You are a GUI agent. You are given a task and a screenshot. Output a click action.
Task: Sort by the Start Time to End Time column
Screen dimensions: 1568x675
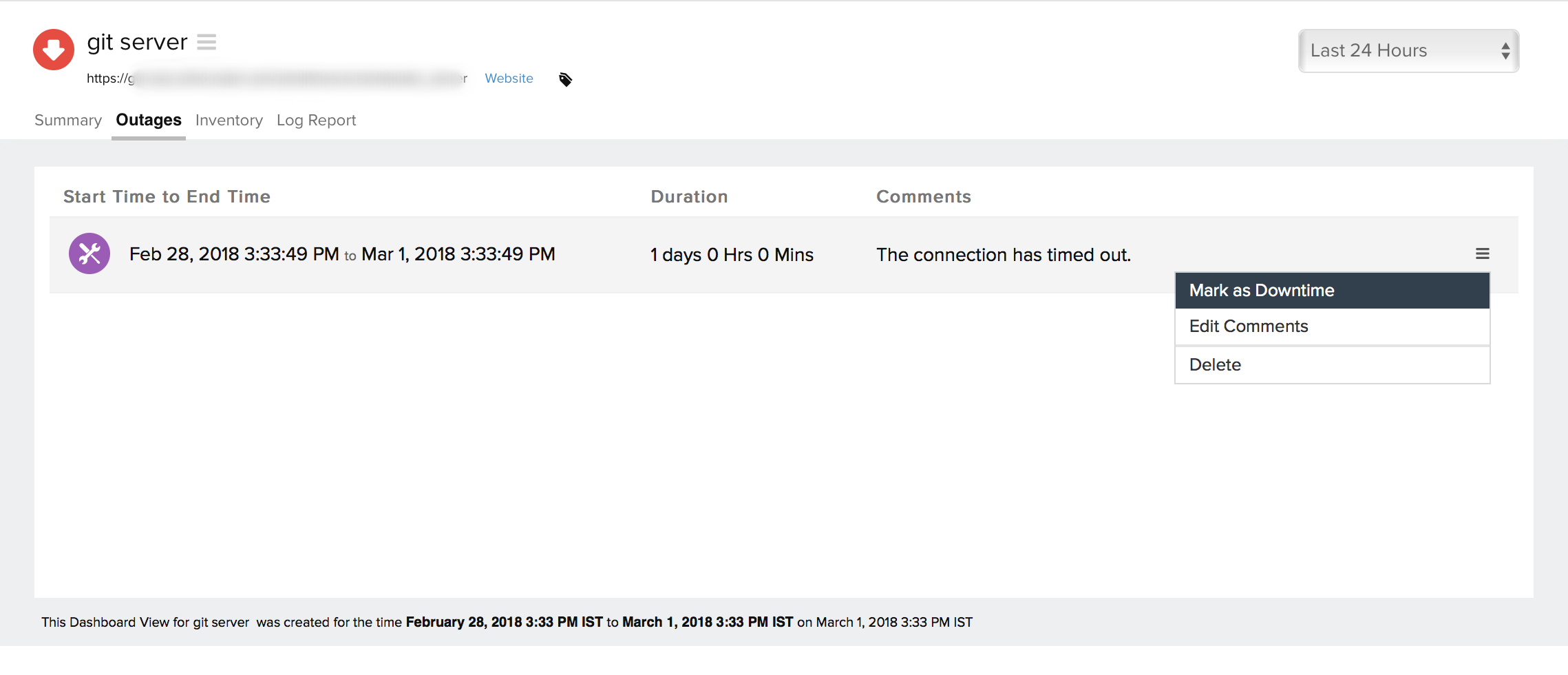[167, 196]
